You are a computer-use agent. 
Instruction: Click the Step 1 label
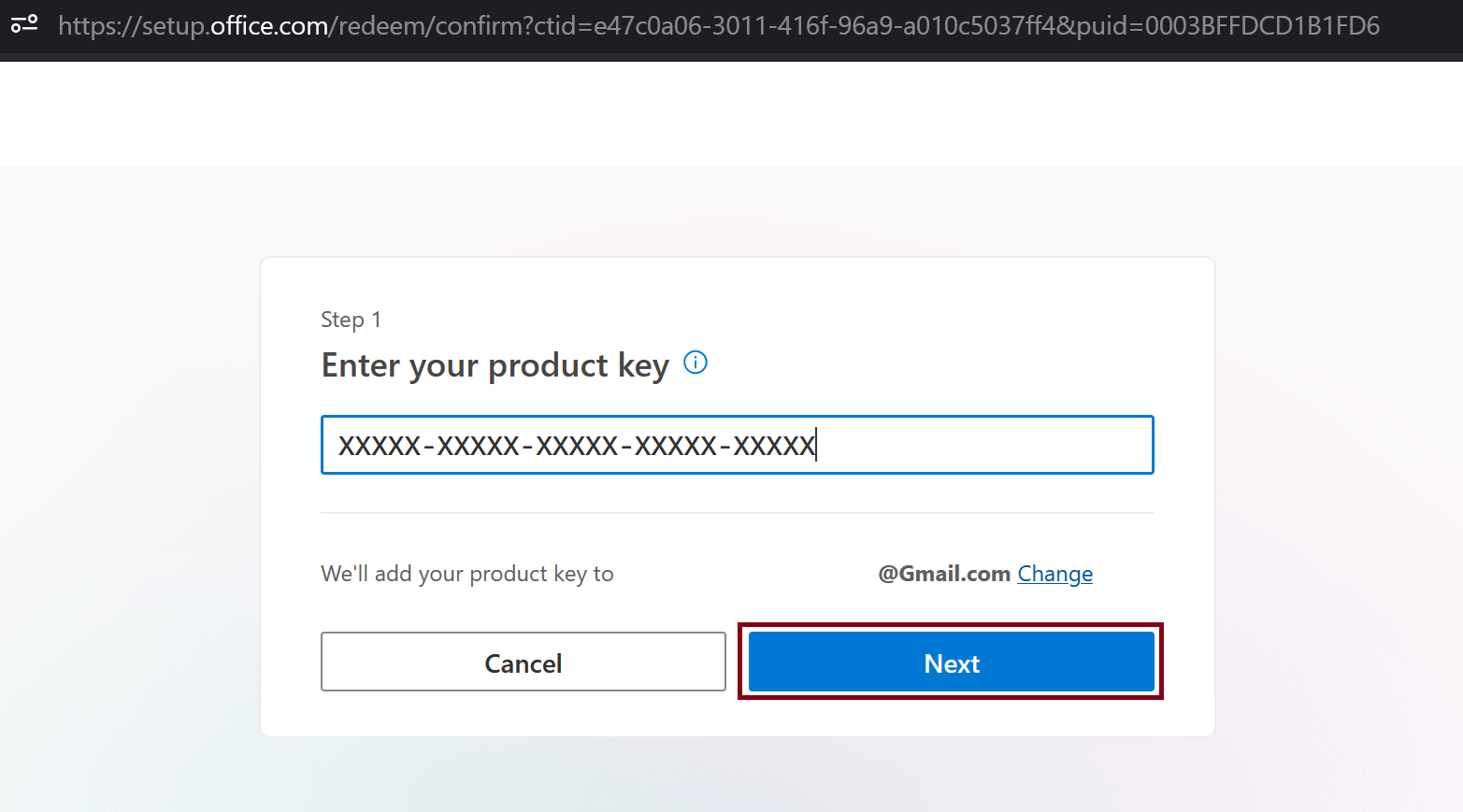351,320
